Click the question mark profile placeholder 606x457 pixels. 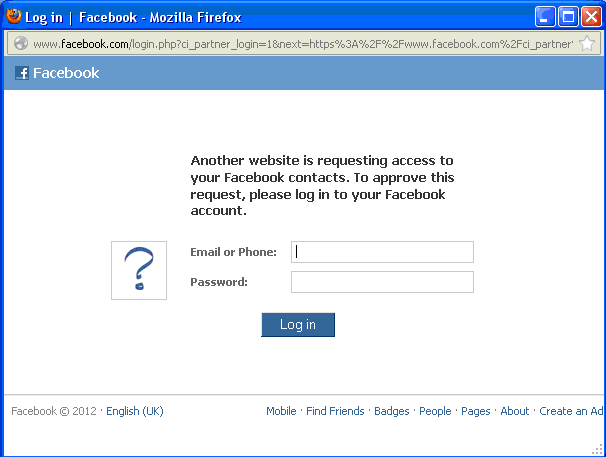click(139, 270)
